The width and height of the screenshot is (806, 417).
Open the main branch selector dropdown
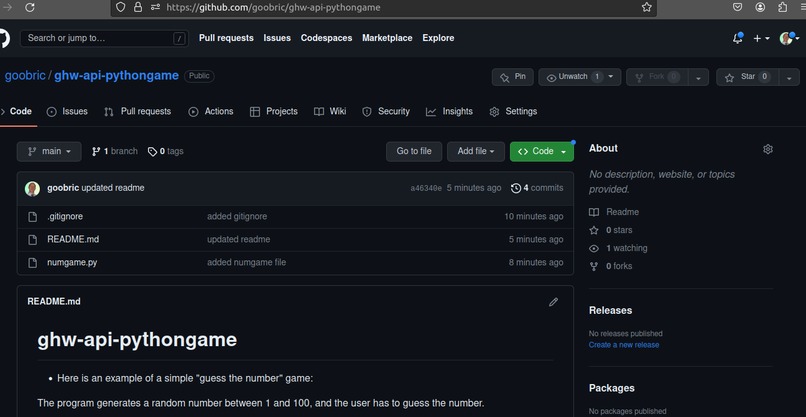tap(49, 152)
